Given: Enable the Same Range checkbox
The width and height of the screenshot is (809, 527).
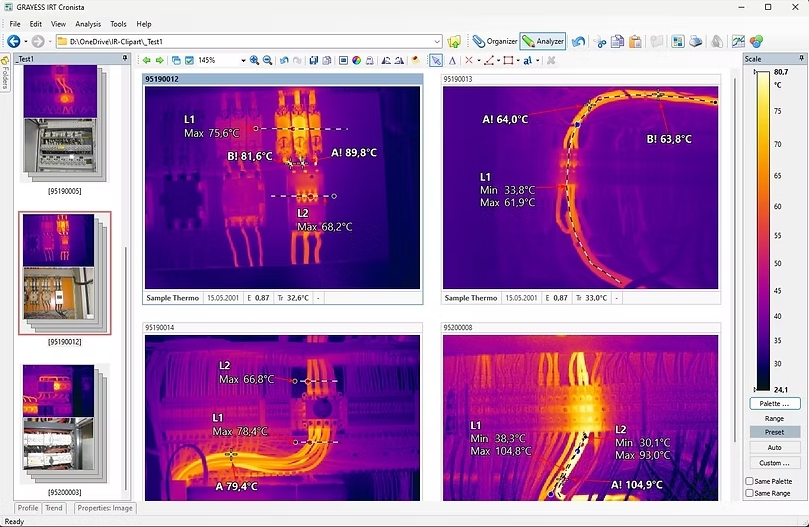Looking at the screenshot, I should (x=749, y=493).
